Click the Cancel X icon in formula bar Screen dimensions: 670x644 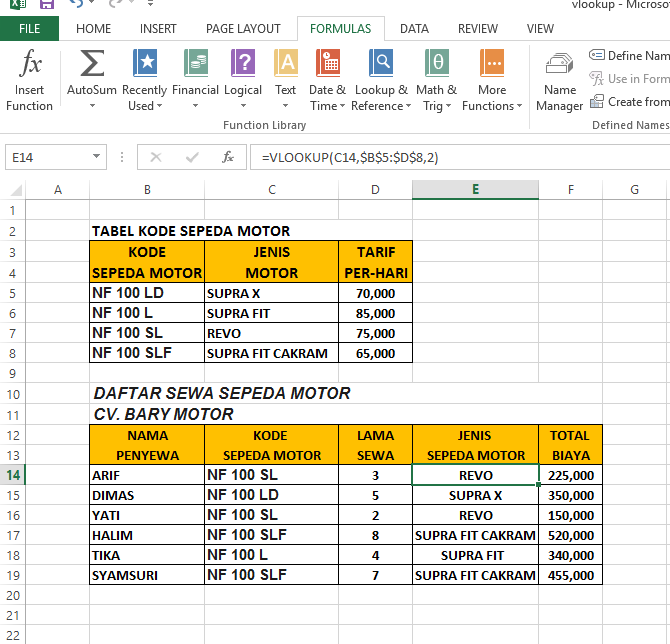(156, 157)
